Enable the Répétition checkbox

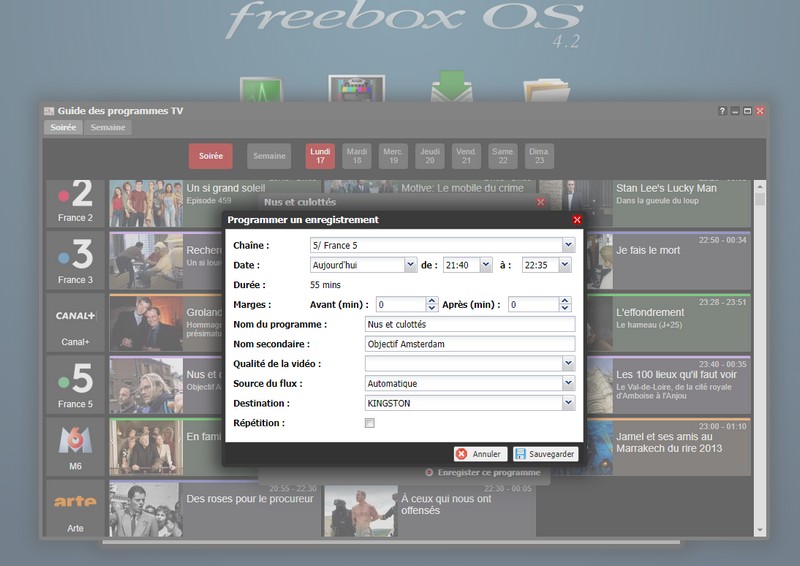pos(370,423)
